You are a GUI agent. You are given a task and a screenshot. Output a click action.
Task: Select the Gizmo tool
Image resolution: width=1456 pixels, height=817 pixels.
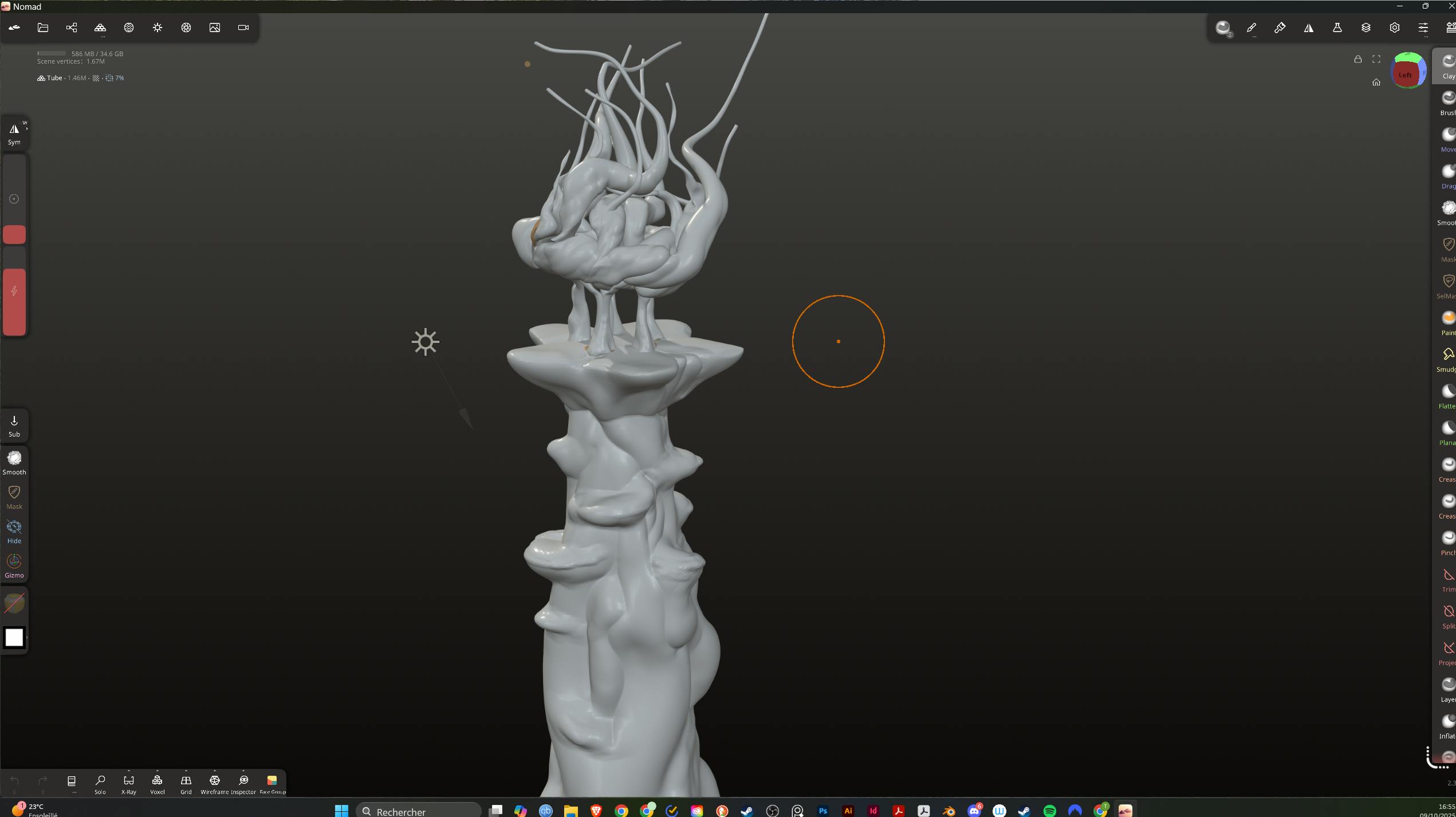[x=14, y=565]
